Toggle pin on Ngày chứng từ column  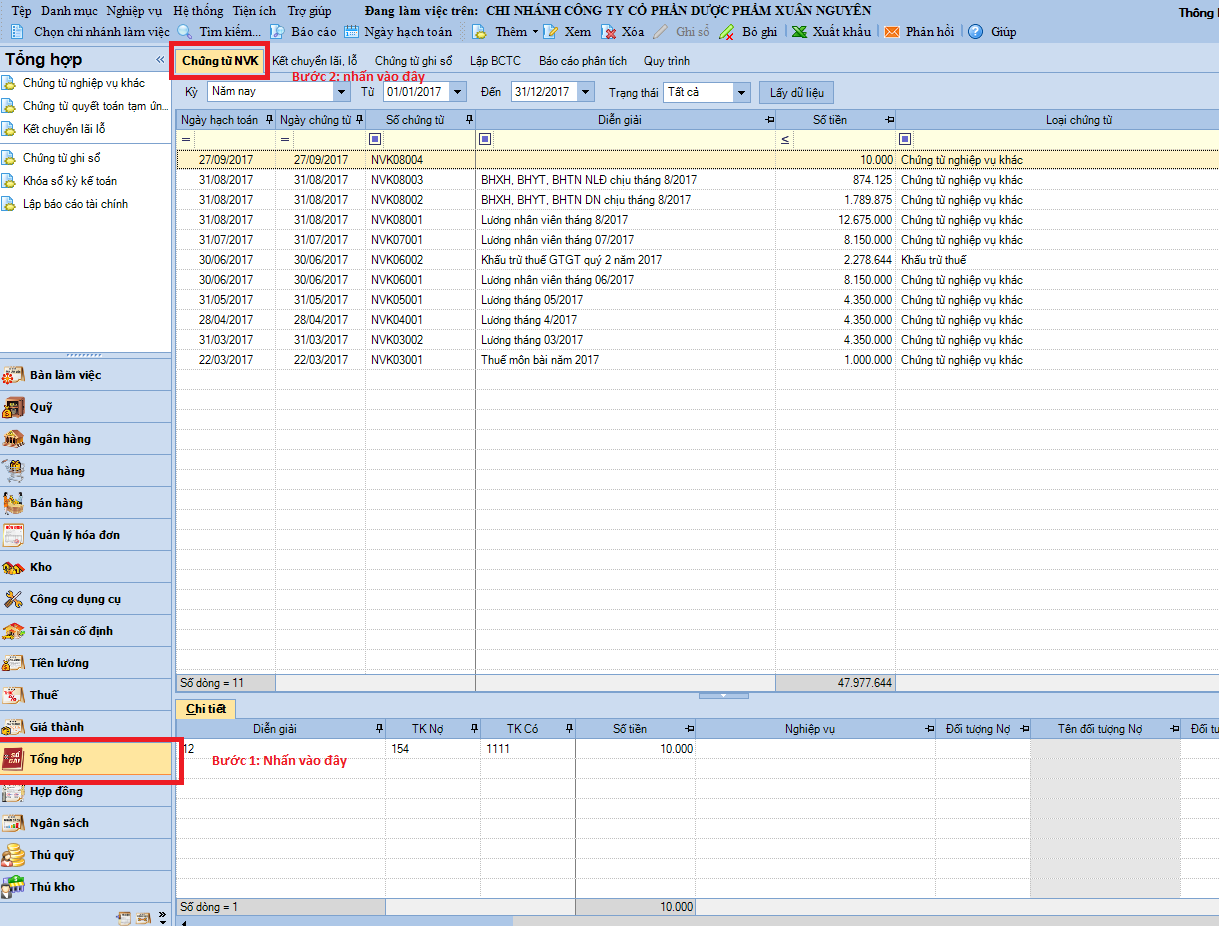pos(359,120)
